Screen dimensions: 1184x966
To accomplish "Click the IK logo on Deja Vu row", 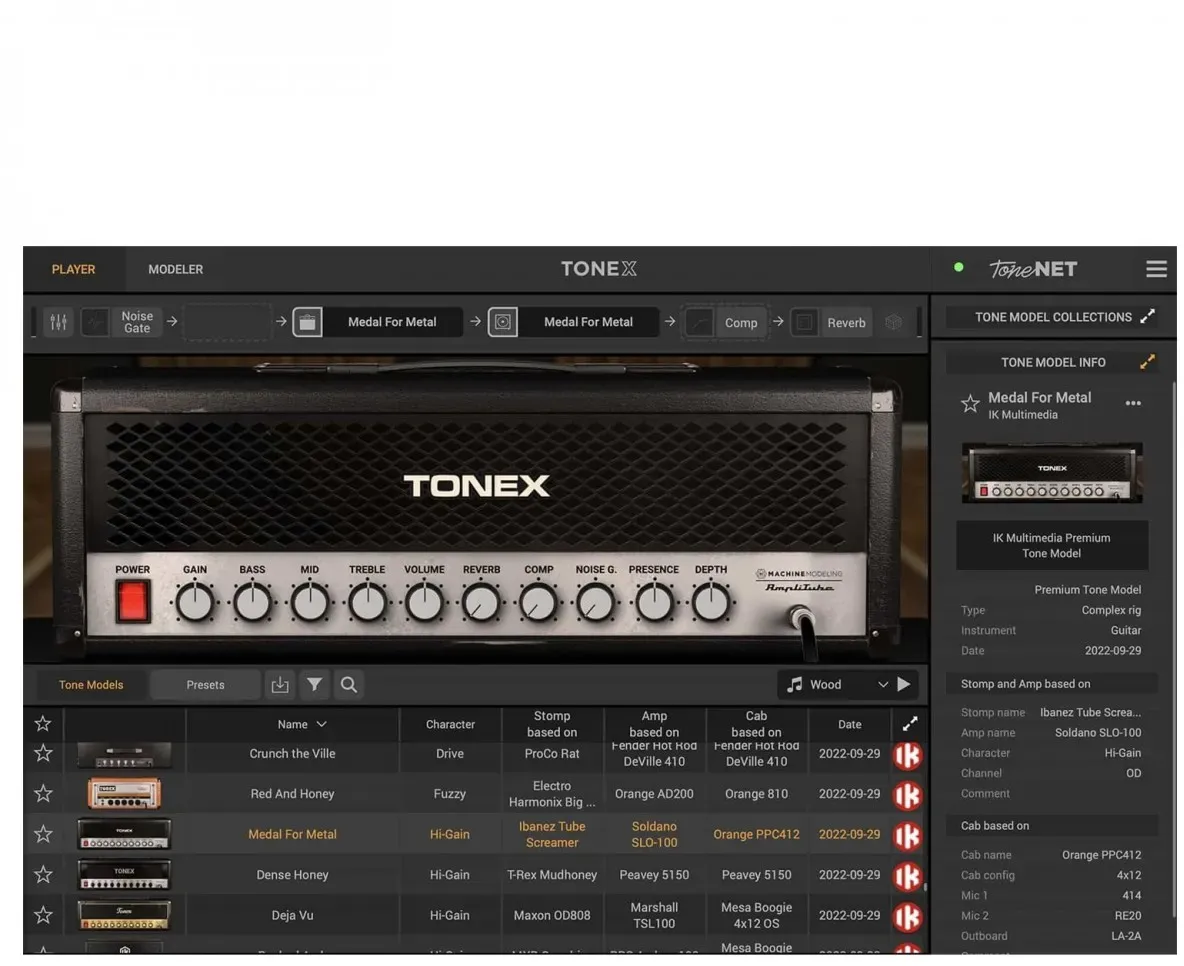I will (x=908, y=916).
